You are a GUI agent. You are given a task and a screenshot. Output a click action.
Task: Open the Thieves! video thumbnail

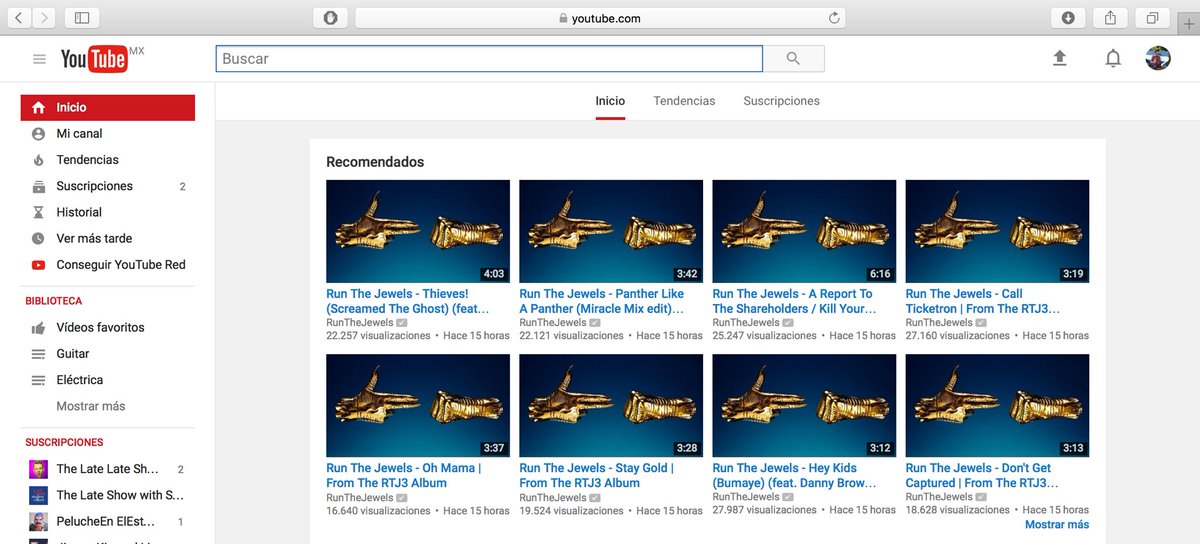[x=418, y=231]
